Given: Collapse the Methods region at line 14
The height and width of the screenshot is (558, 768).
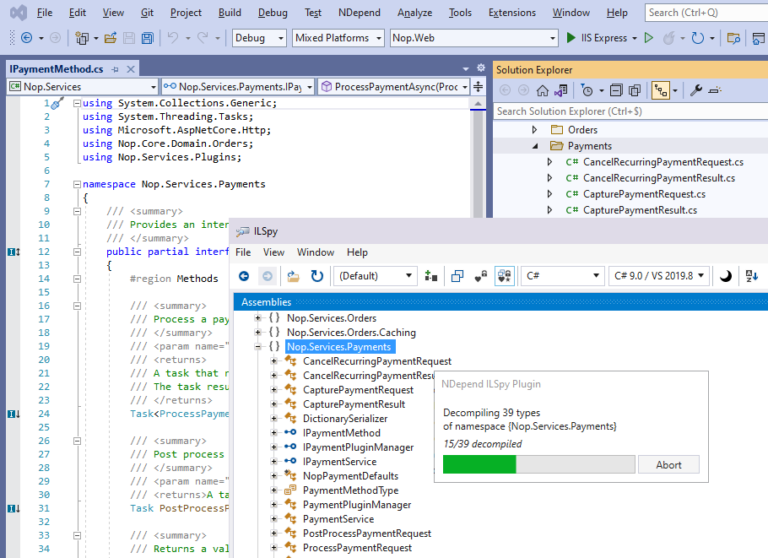Looking at the screenshot, I should (x=77, y=279).
